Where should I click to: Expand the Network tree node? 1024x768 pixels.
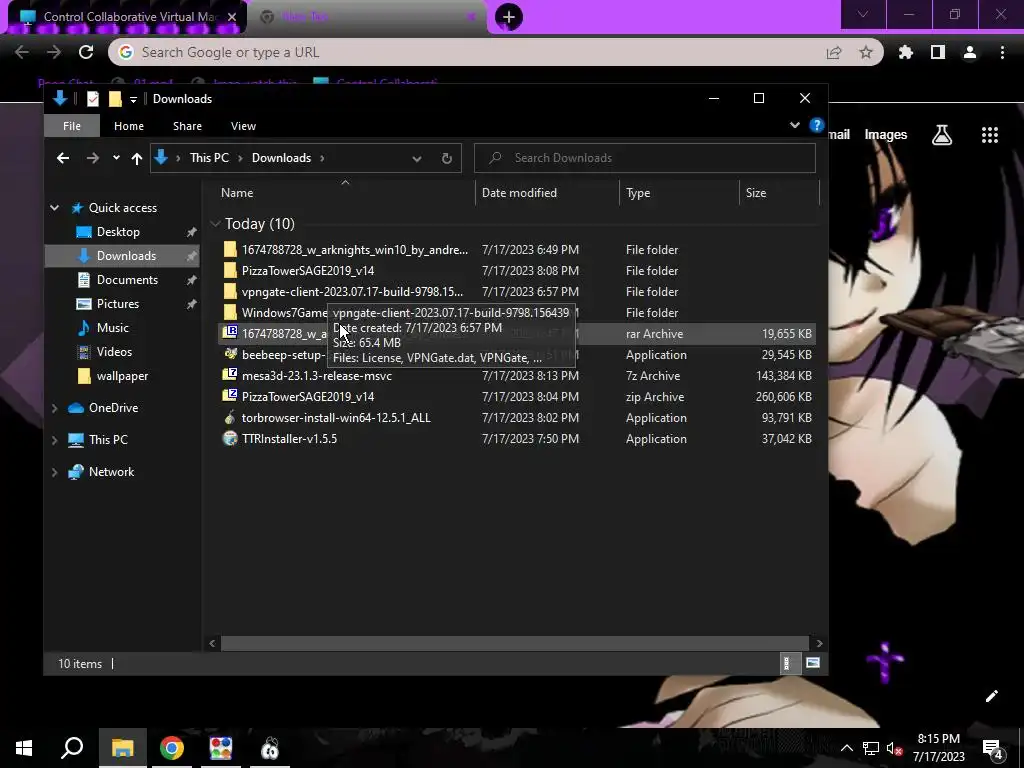(x=55, y=472)
